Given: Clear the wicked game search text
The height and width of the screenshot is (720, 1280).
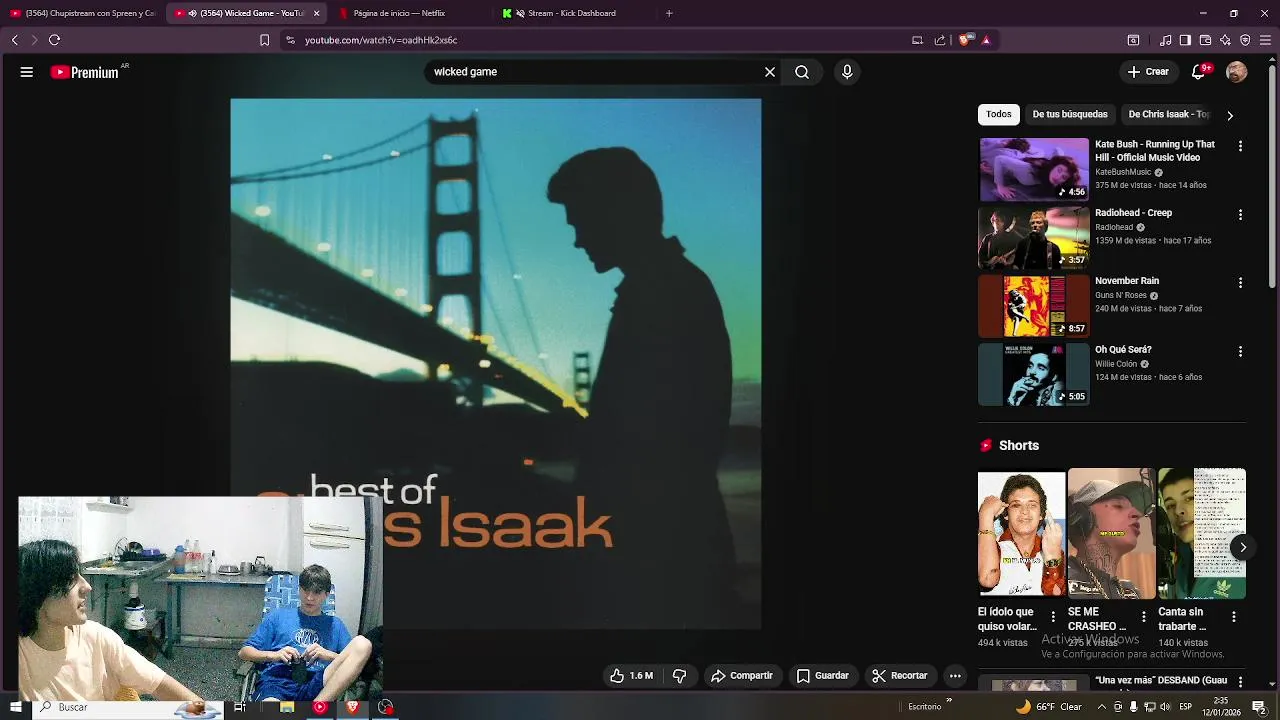Looking at the screenshot, I should (x=770, y=72).
